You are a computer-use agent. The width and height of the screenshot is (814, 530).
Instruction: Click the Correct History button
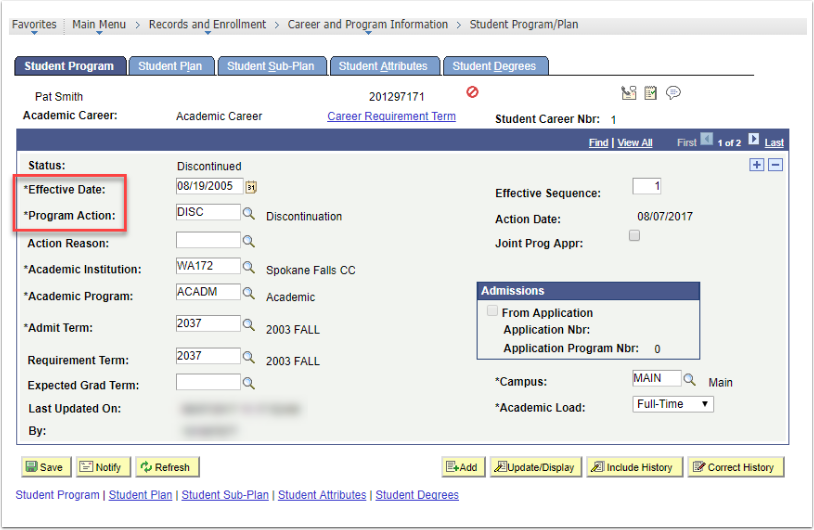point(735,467)
